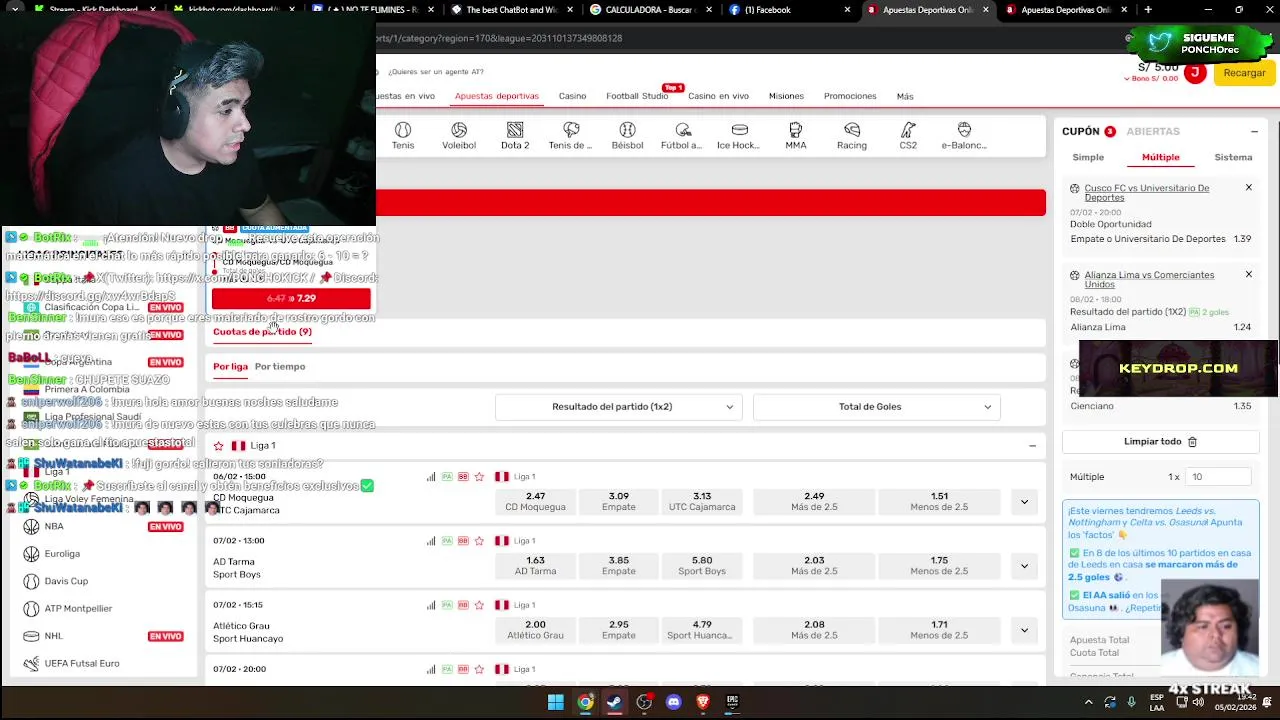1280x720 pixels.
Task: Open the Misiones menu item
Action: 786,96
